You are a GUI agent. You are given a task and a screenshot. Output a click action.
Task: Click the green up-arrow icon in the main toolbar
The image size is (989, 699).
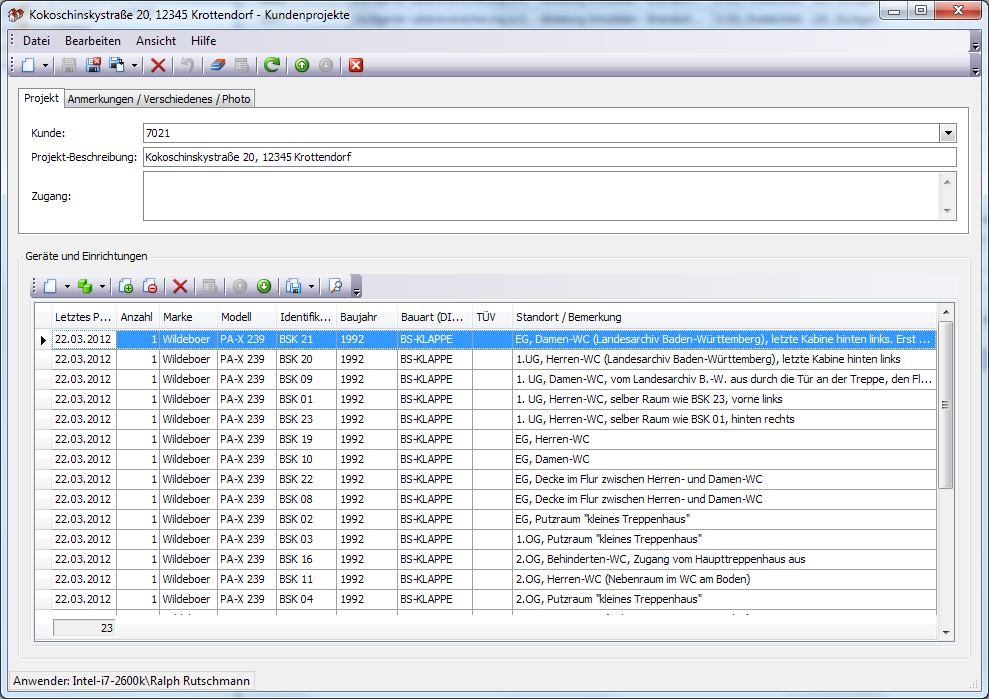click(302, 65)
